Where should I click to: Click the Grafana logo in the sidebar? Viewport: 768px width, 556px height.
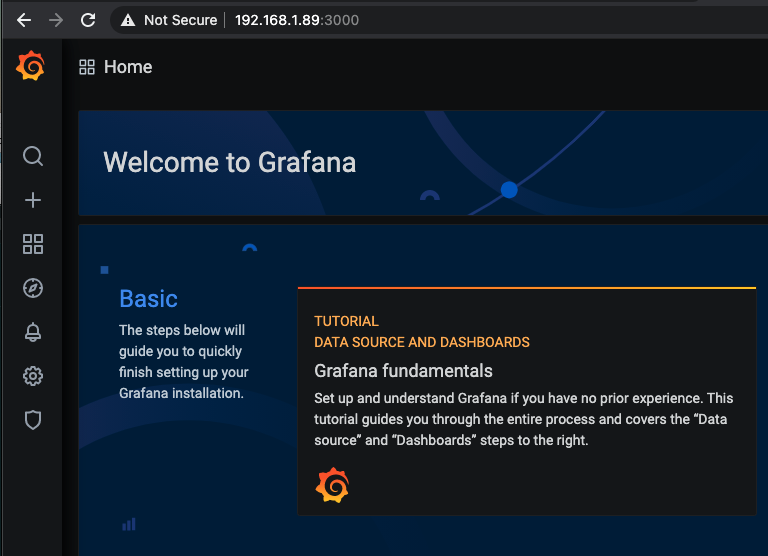pos(31,67)
